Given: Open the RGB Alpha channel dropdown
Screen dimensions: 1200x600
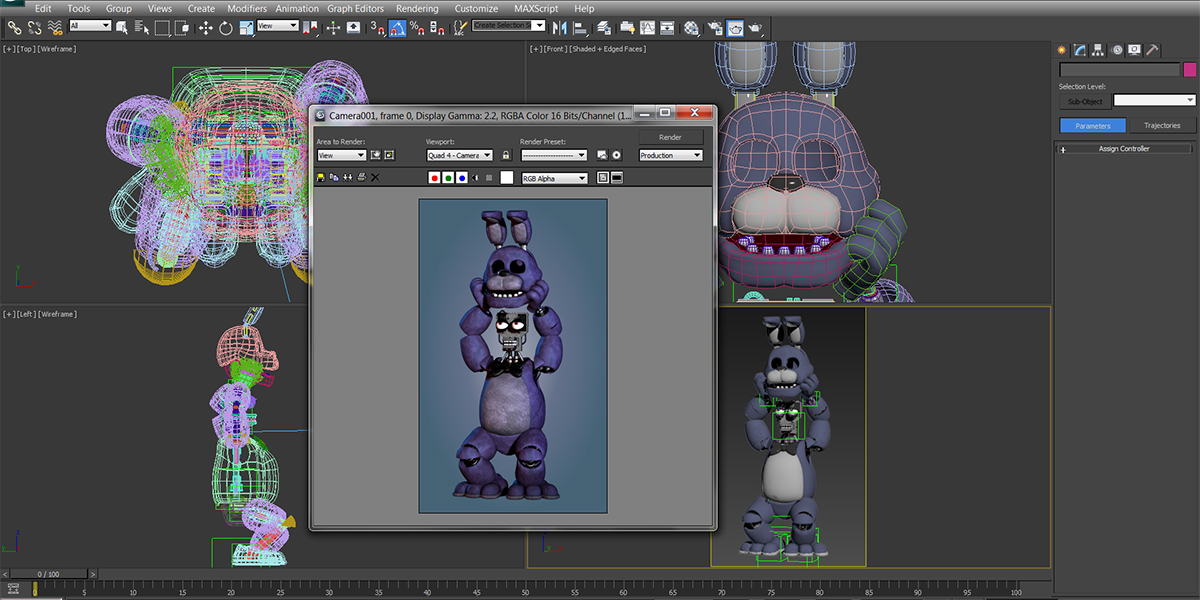Looking at the screenshot, I should (555, 178).
